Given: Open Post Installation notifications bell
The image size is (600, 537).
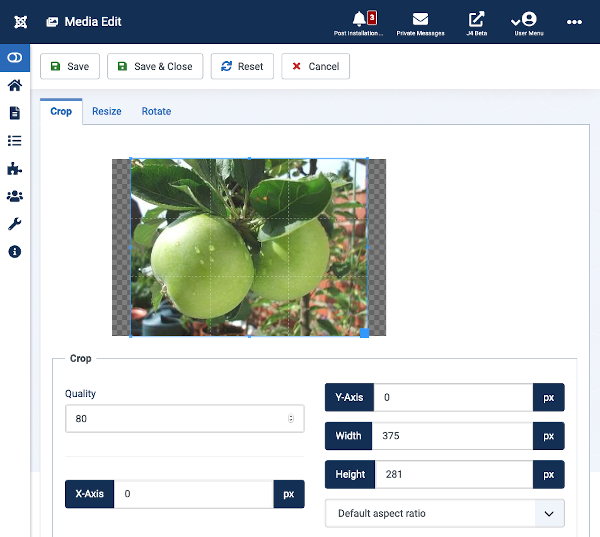Looking at the screenshot, I should [x=359, y=21].
